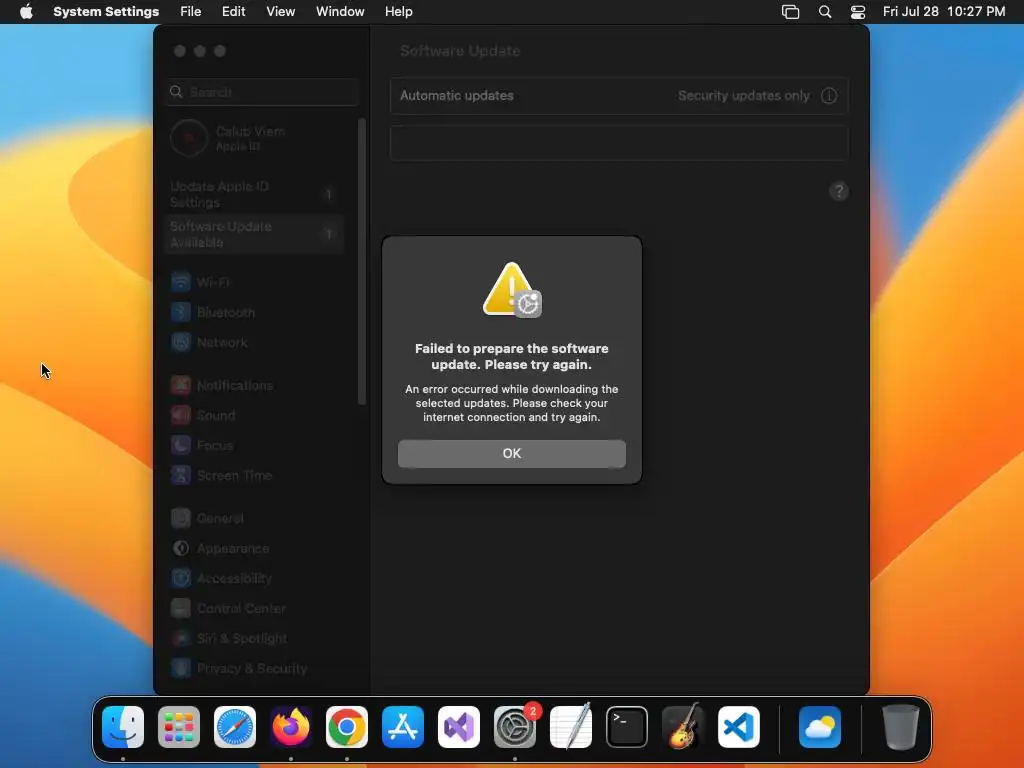
Task: Open the Weather app in Dock
Action: pos(820,727)
